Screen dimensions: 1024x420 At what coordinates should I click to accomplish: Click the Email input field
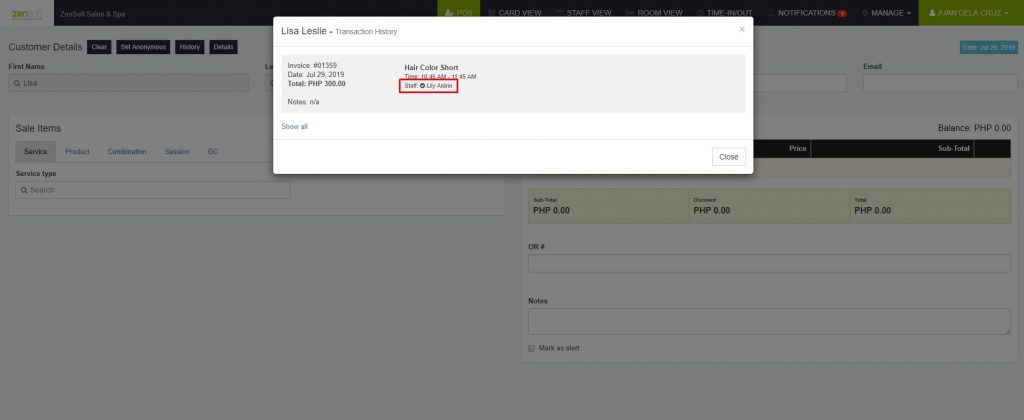point(940,83)
